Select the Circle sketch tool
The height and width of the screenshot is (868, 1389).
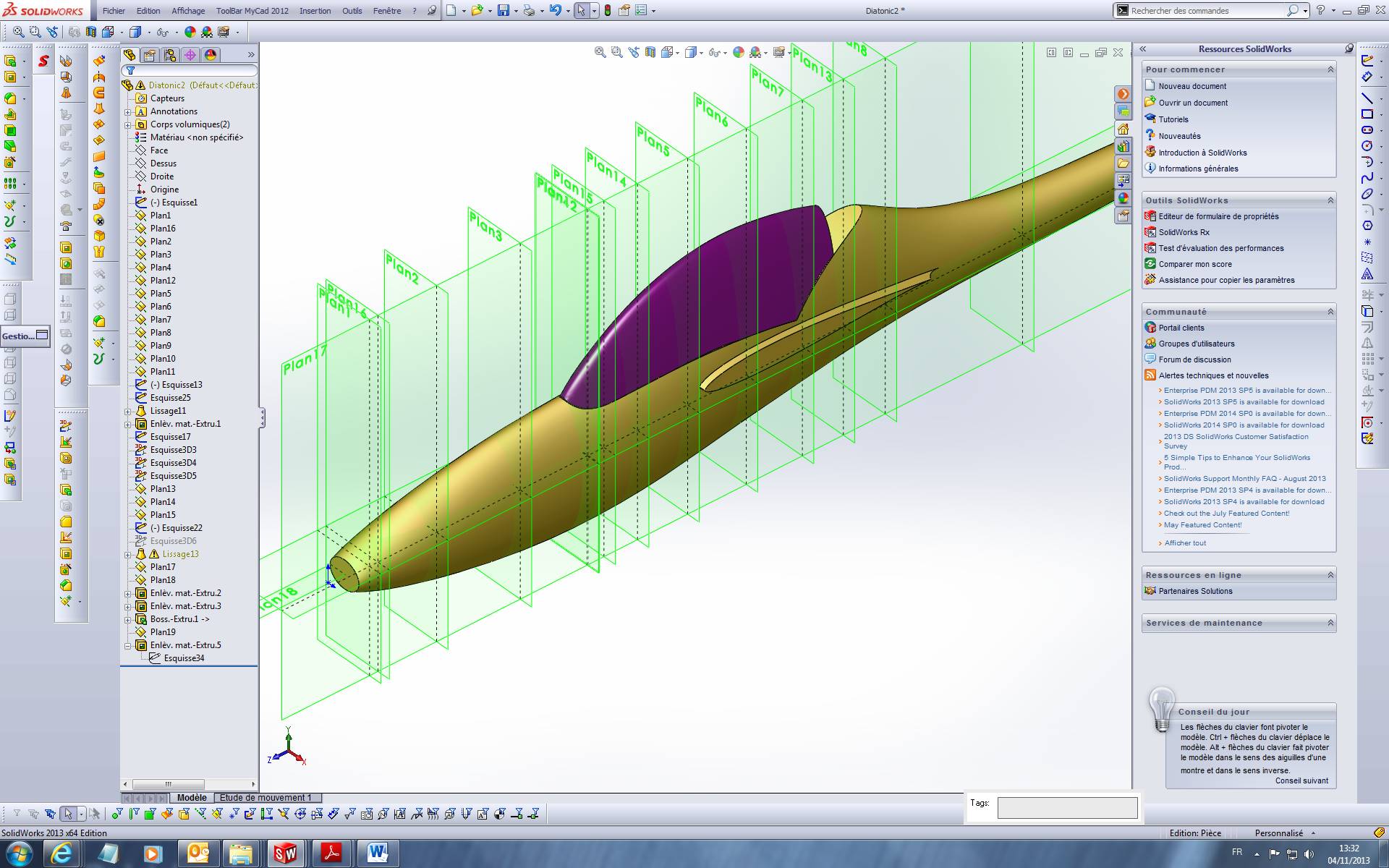point(1367,145)
